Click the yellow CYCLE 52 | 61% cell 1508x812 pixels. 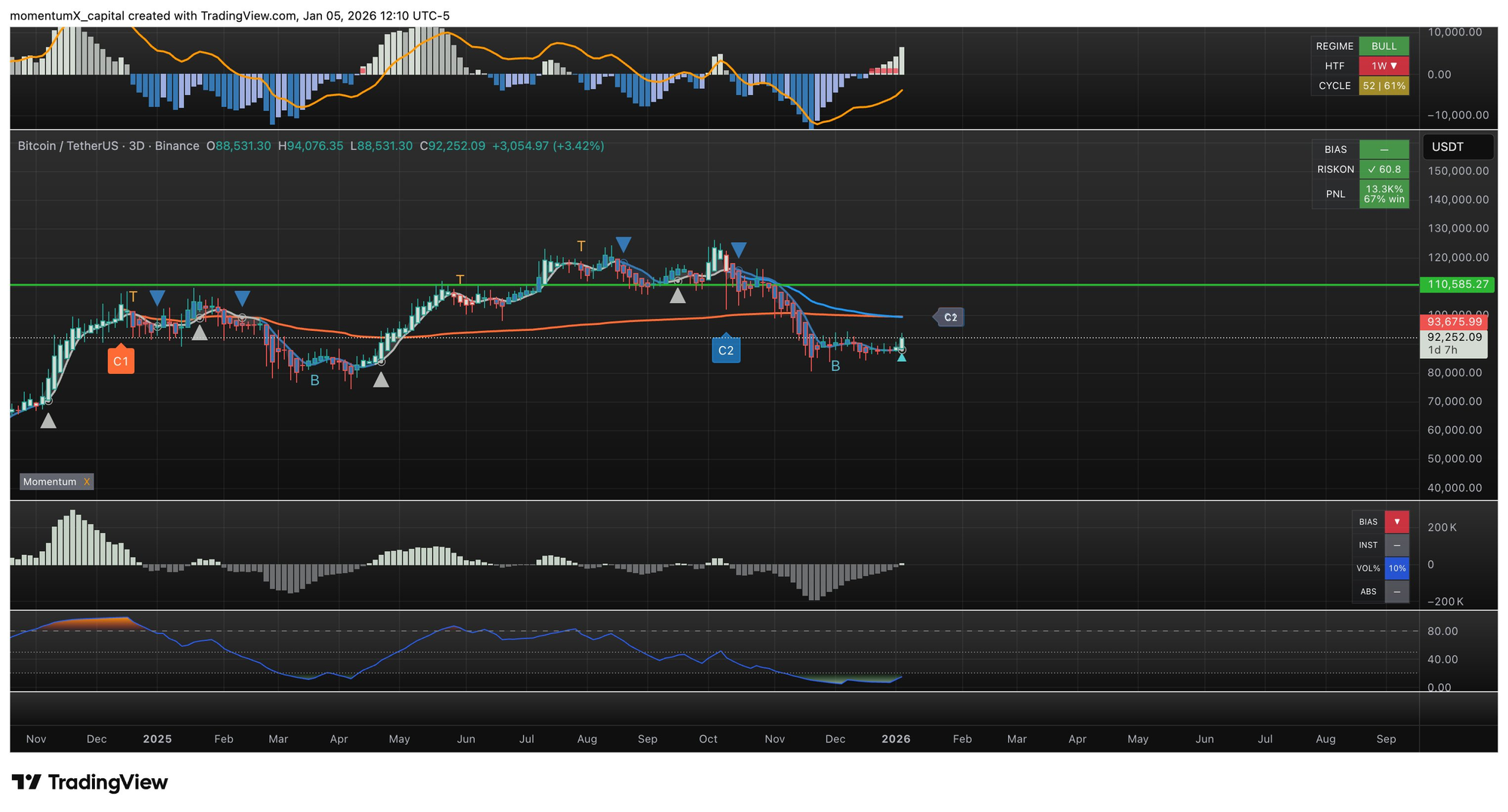[1384, 86]
